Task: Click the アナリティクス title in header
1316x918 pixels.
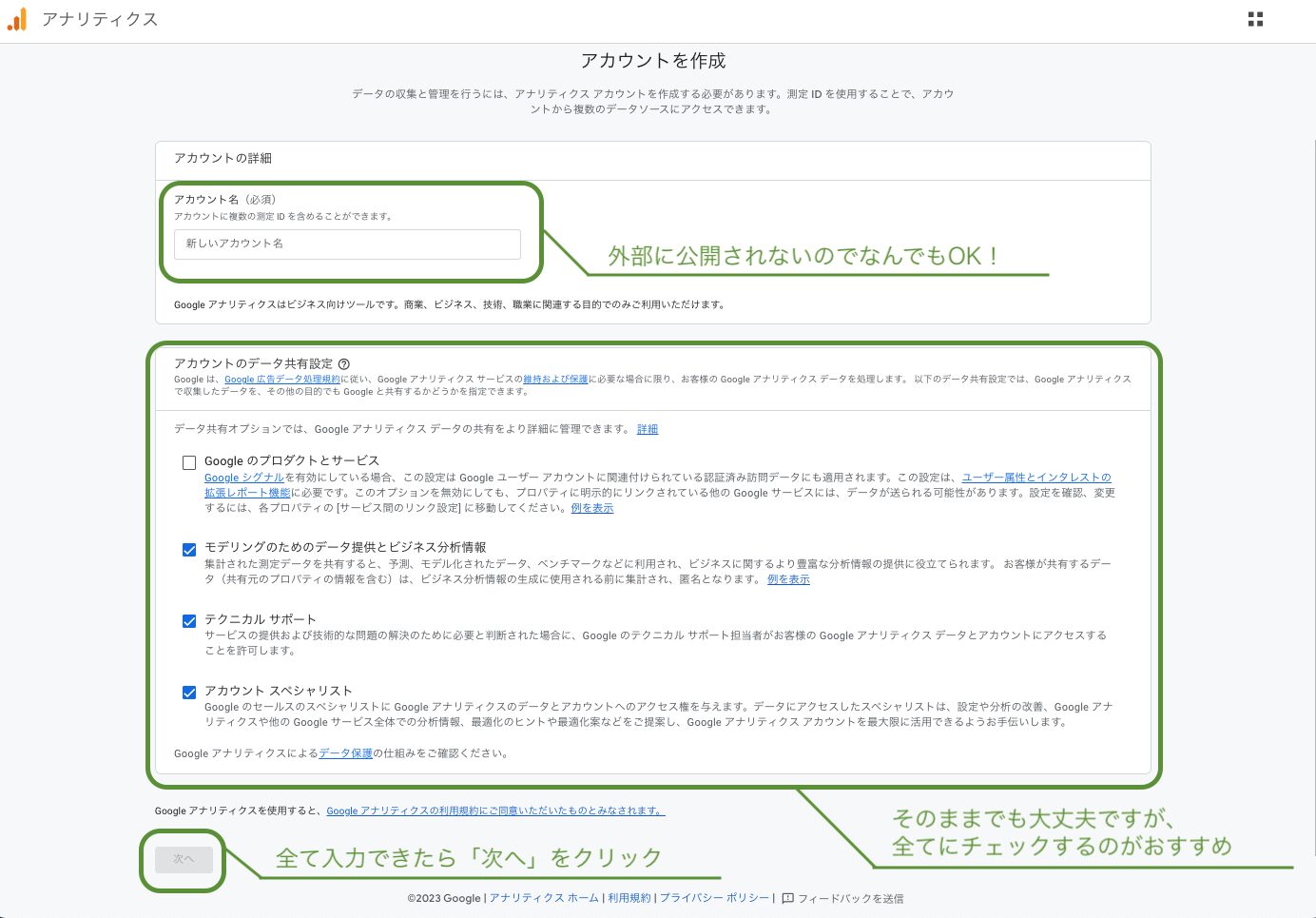Action: [x=100, y=19]
